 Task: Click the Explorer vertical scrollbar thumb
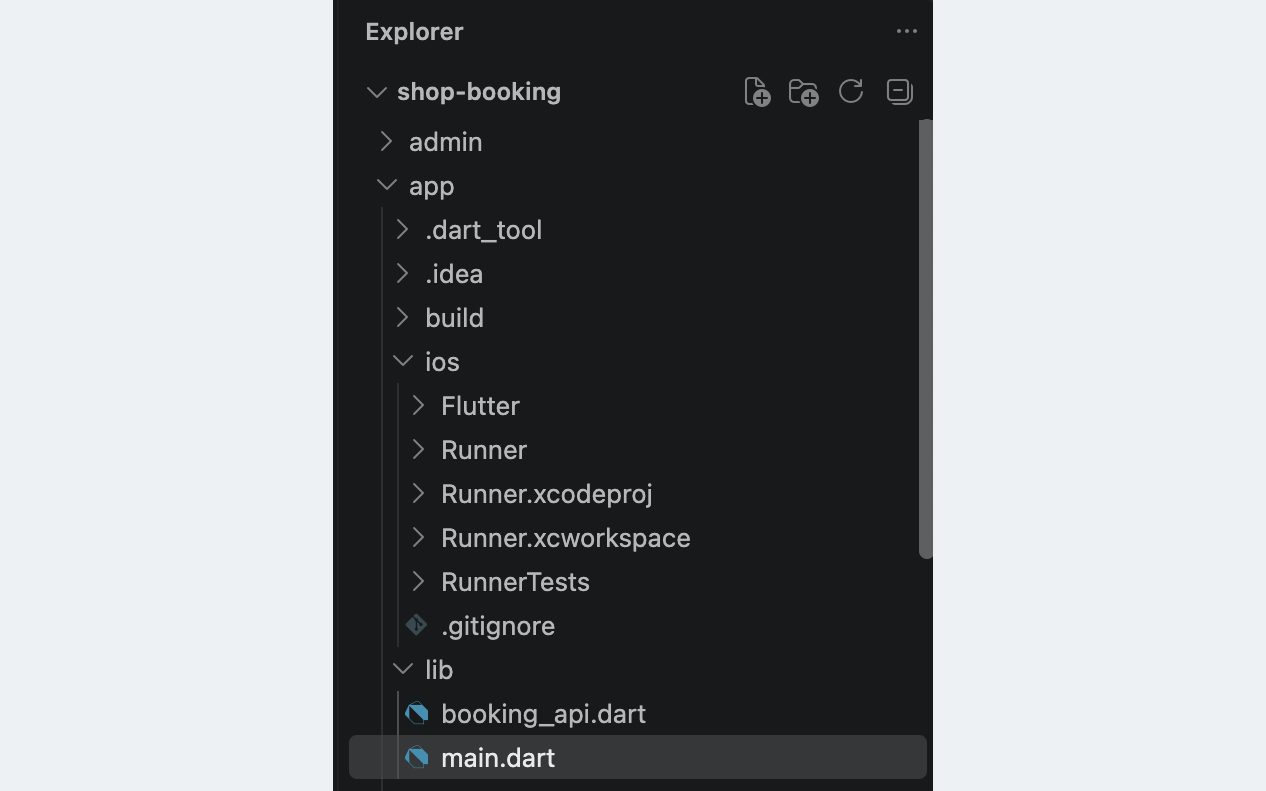point(926,339)
